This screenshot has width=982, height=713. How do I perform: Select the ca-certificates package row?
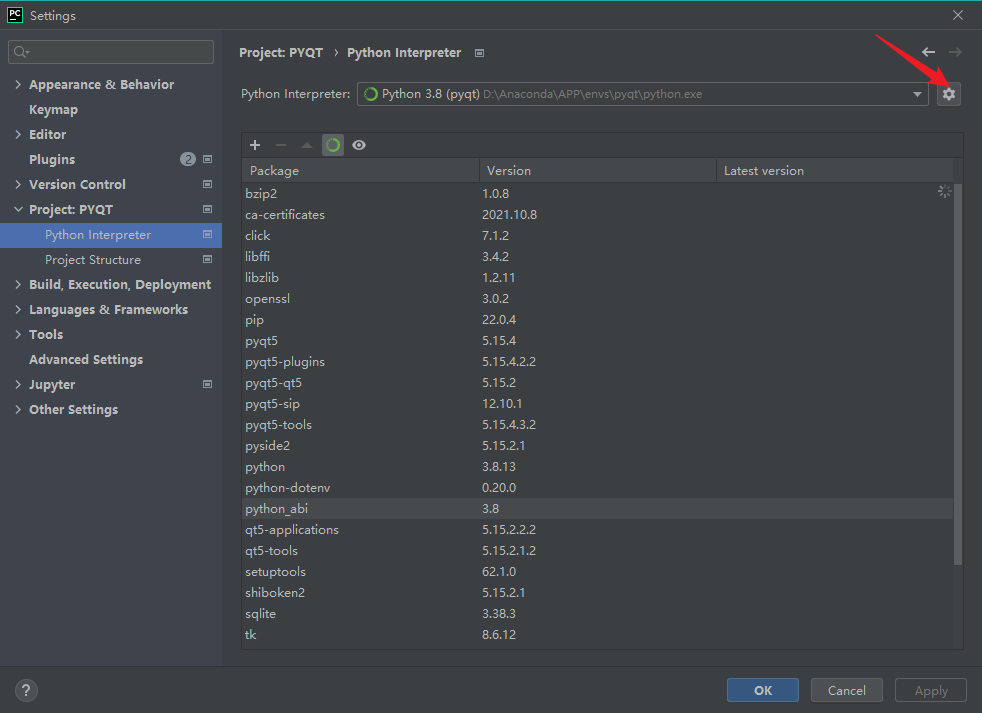pyautogui.click(x=597, y=214)
